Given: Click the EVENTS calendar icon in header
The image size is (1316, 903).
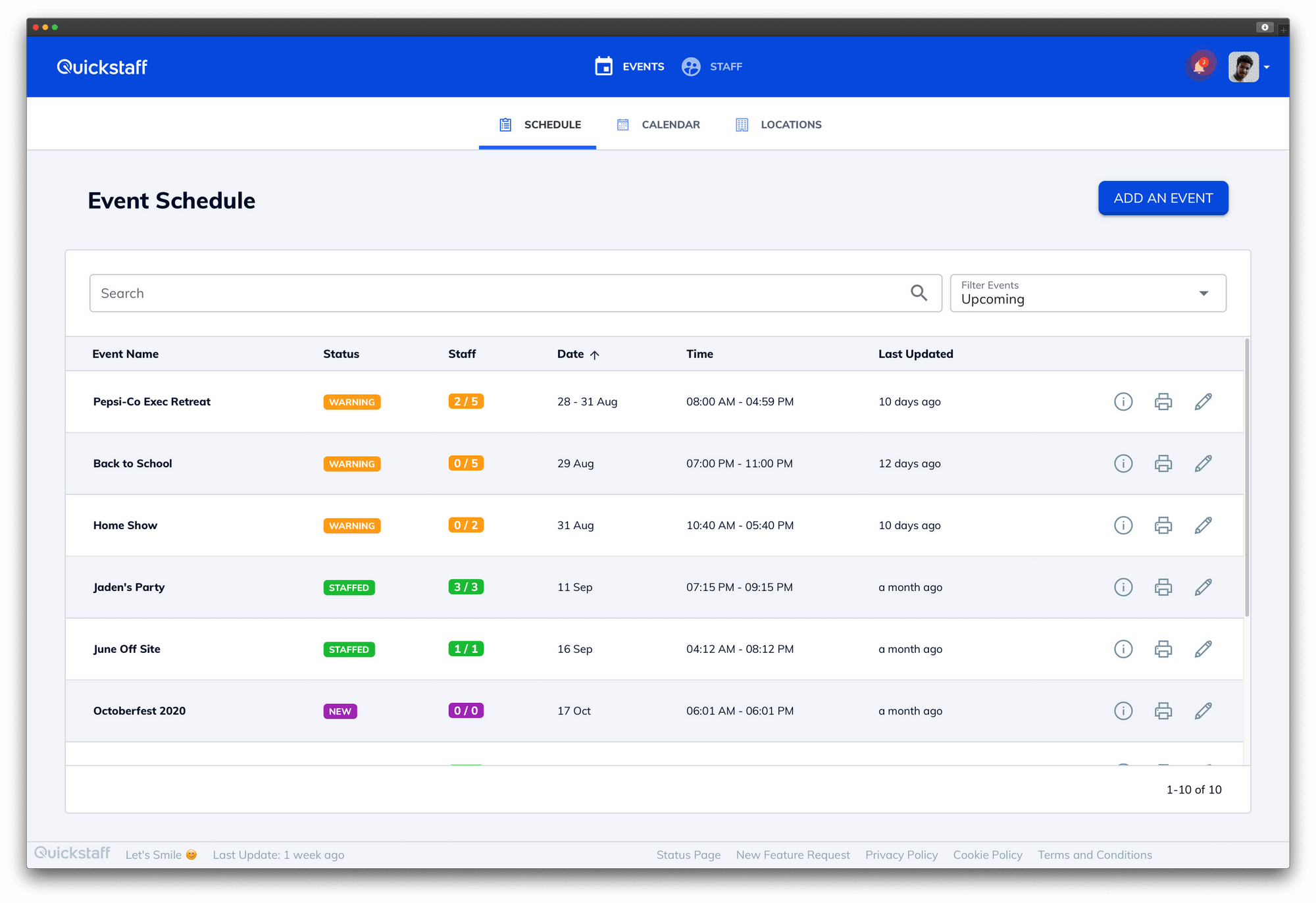Looking at the screenshot, I should [603, 66].
